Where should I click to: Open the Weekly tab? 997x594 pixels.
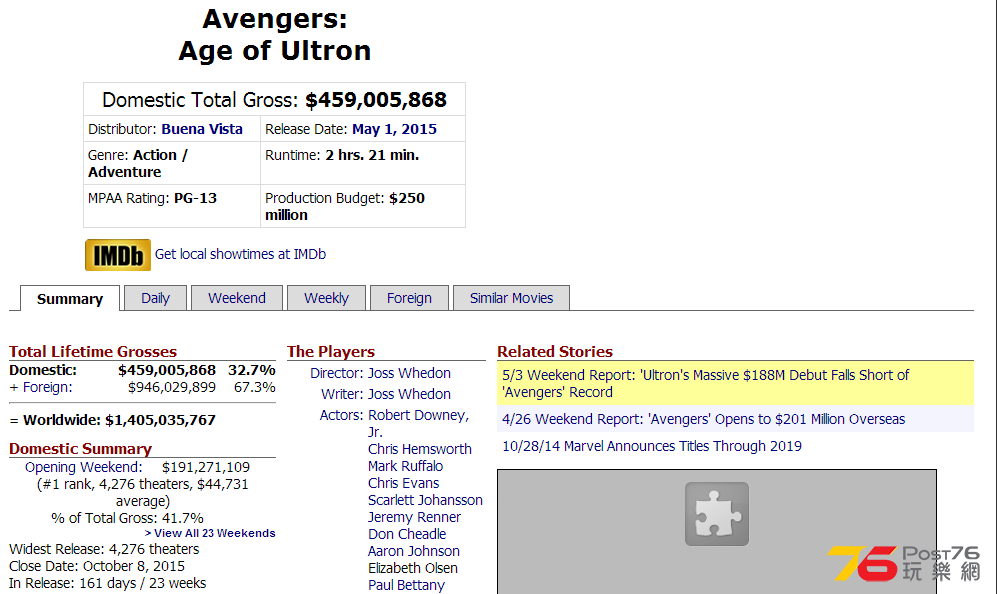[326, 298]
